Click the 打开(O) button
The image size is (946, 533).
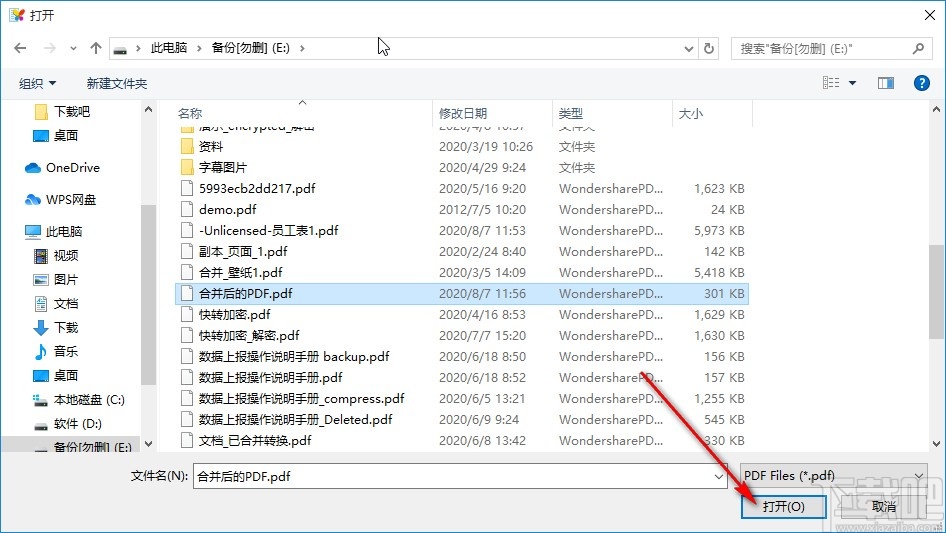tap(784, 506)
